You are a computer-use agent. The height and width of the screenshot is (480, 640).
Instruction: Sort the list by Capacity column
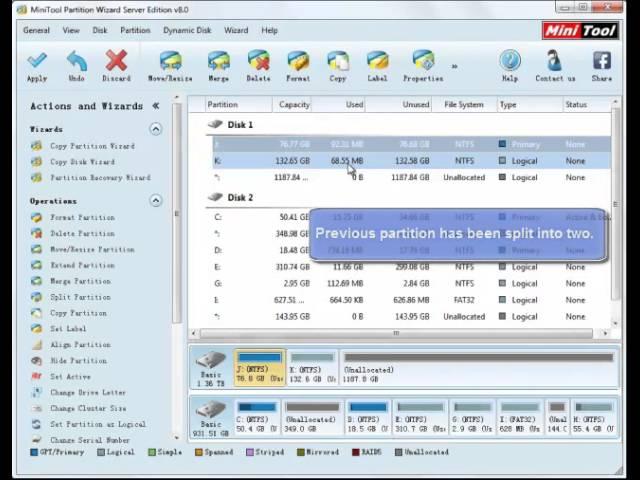292,105
